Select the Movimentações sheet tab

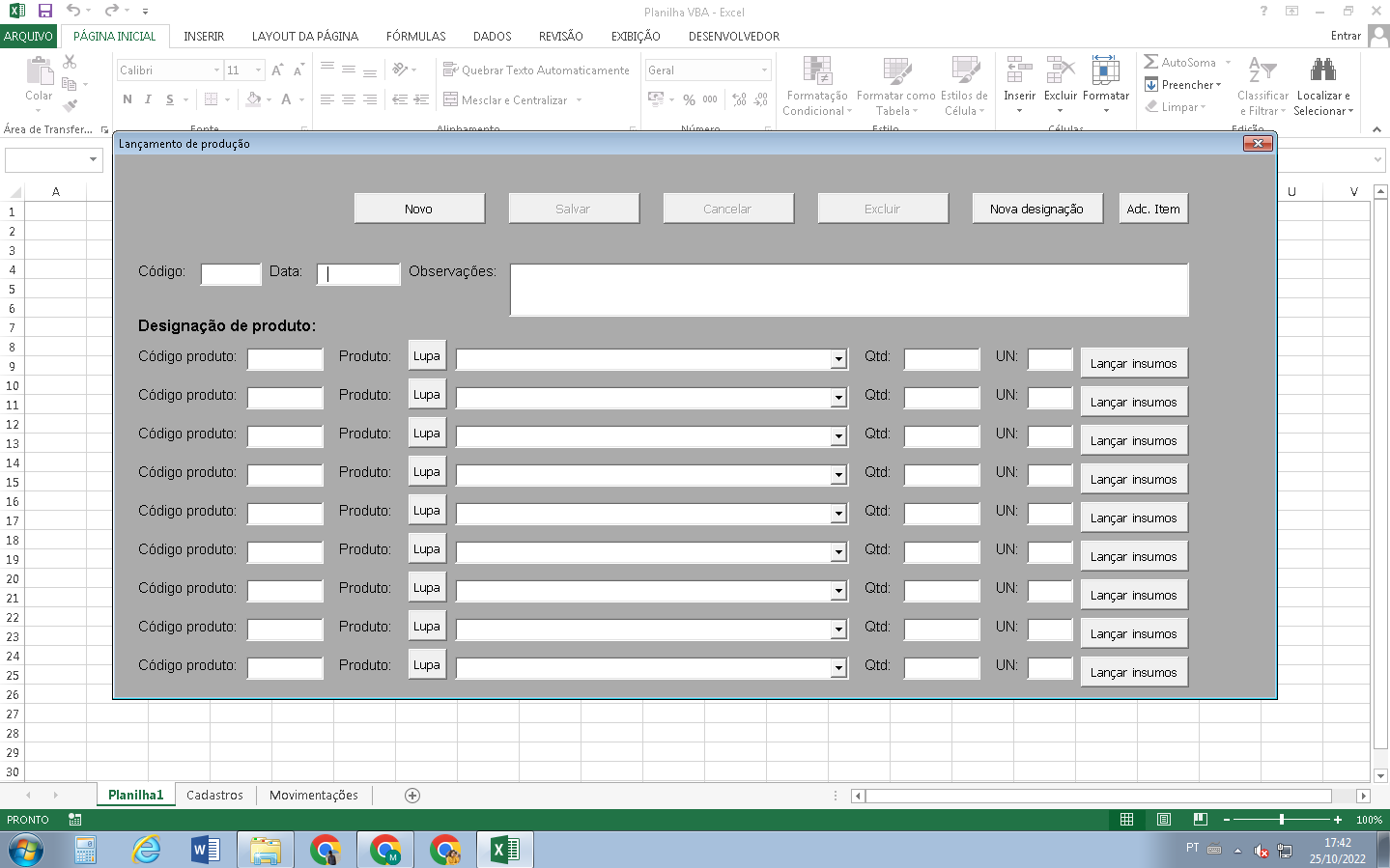tap(314, 796)
